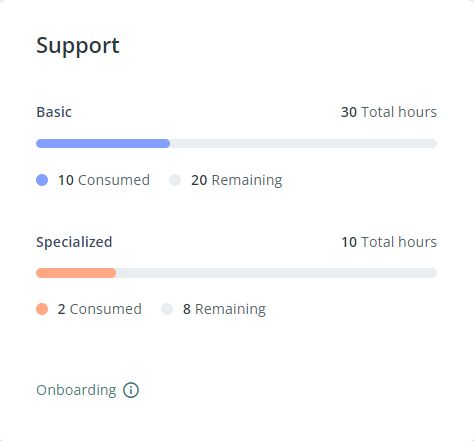474x441 pixels.
Task: Click the Basic support label
Action: [54, 112]
